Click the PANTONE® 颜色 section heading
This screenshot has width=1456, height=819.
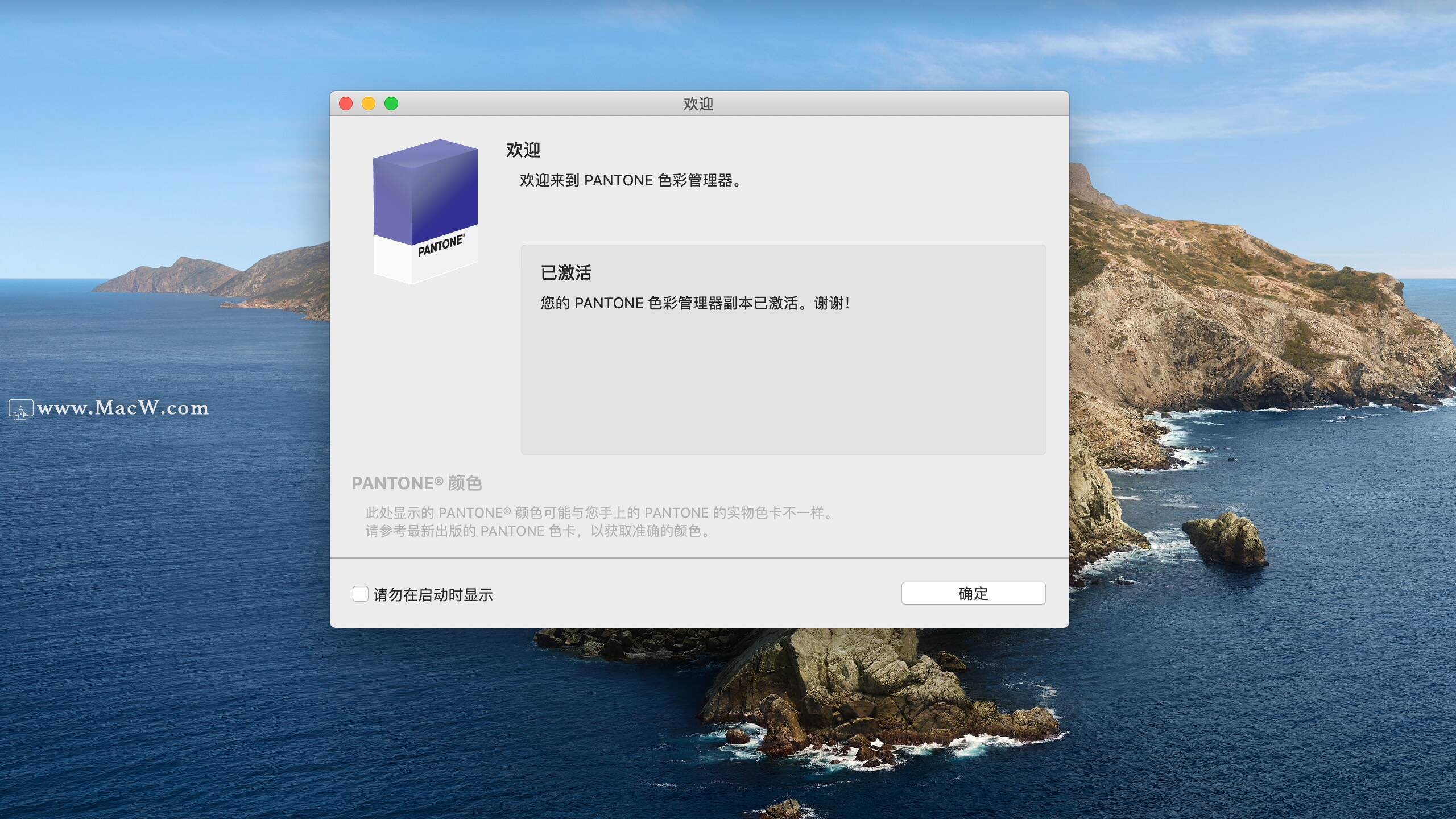pyautogui.click(x=416, y=483)
